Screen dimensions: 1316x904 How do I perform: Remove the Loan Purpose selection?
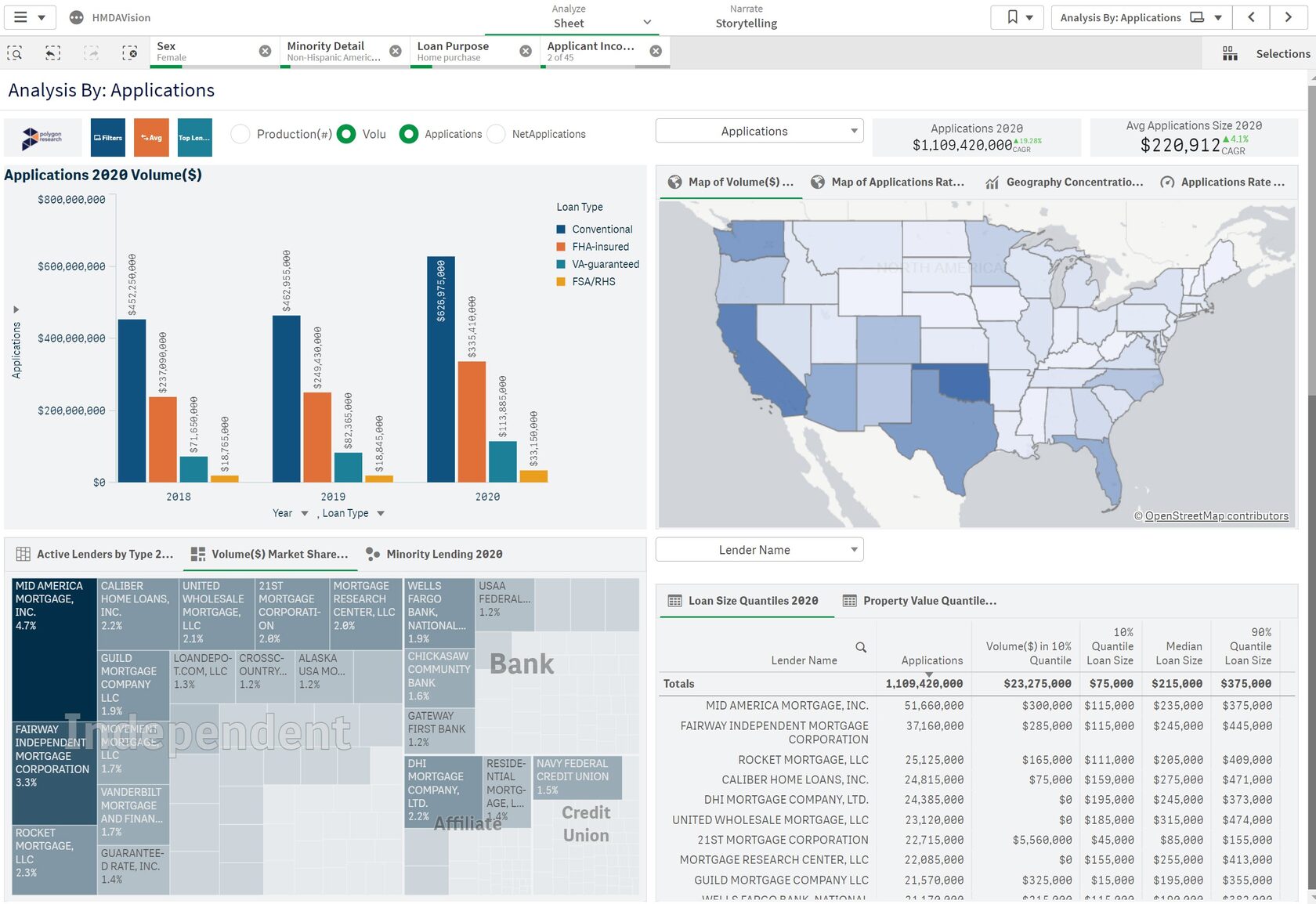pyautogui.click(x=526, y=51)
